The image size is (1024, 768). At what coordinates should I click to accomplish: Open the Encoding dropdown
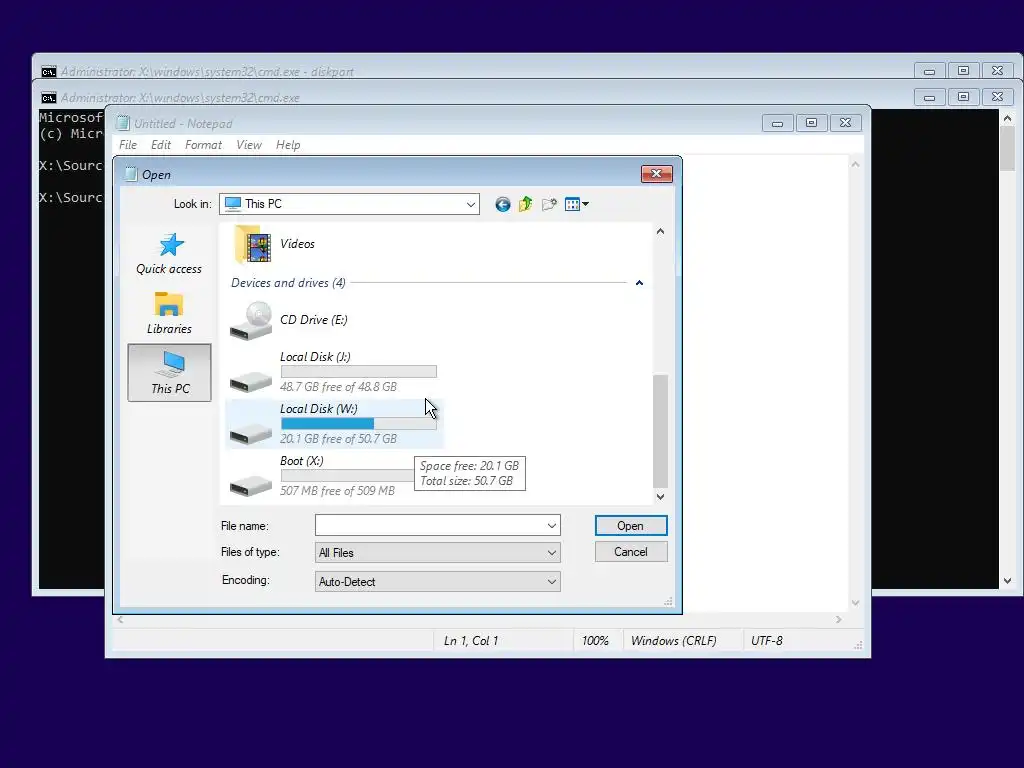click(552, 581)
